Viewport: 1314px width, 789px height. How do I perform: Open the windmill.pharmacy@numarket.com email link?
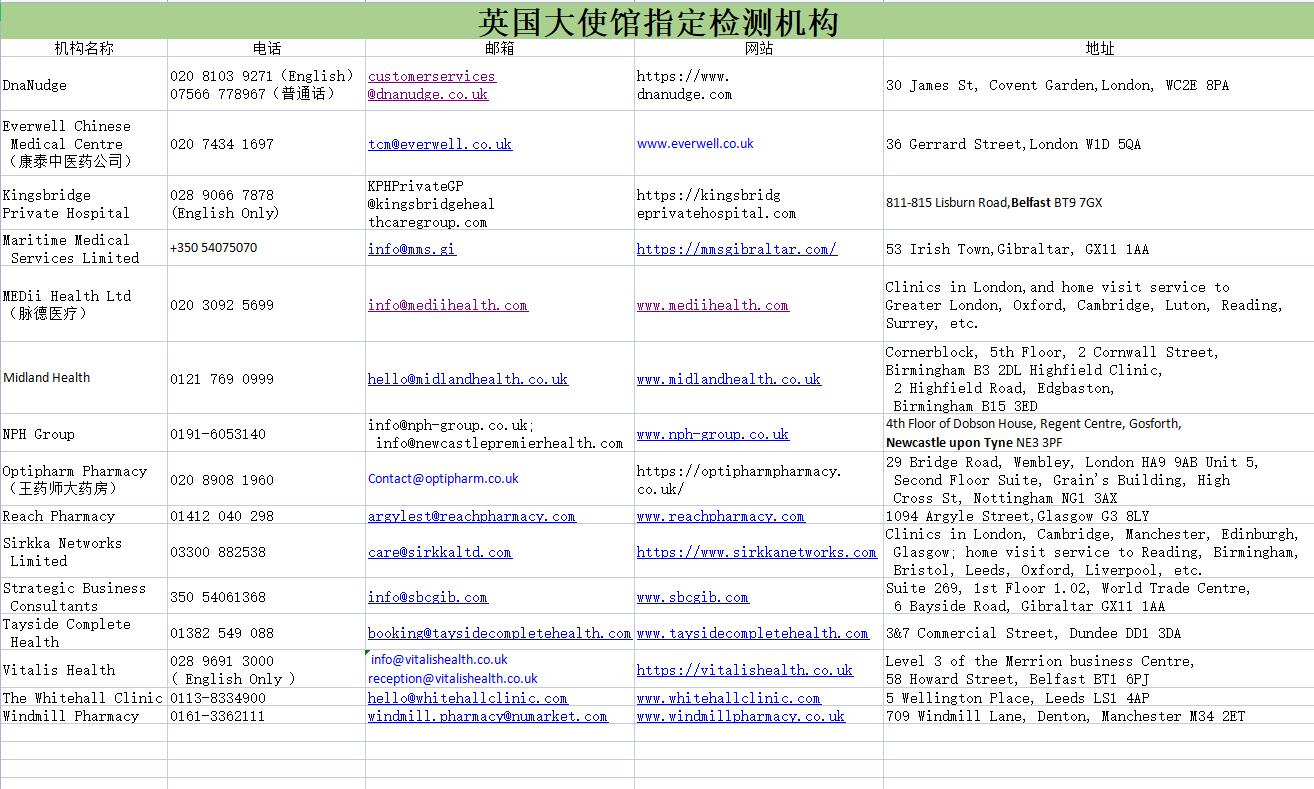tap(488, 716)
